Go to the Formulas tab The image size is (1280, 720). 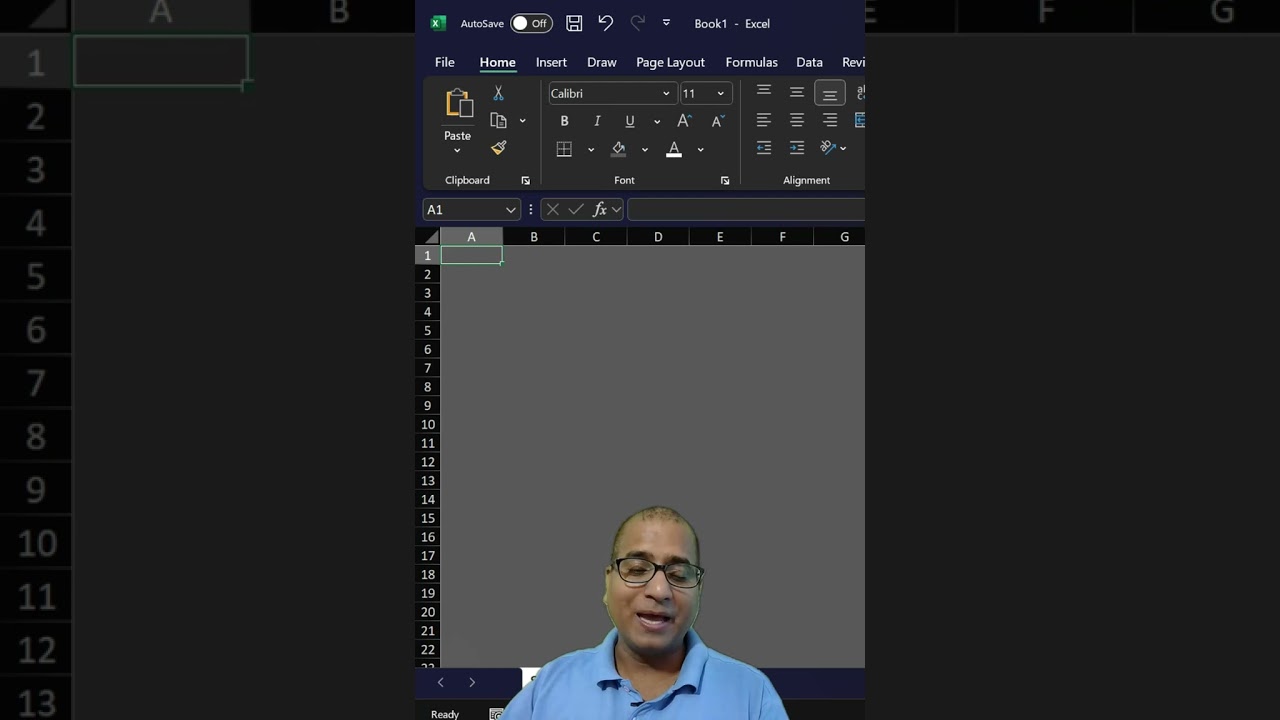click(x=751, y=62)
